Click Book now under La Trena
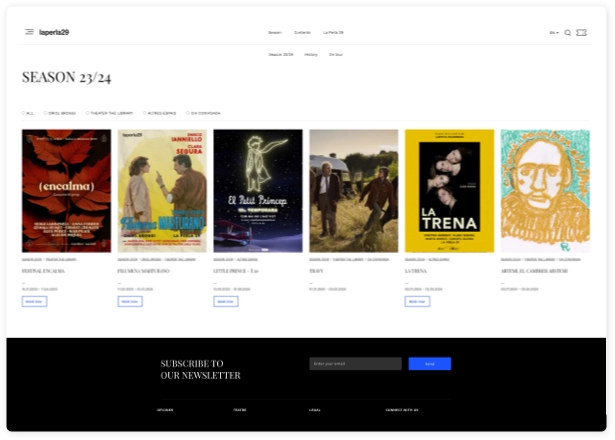Screen dimensions: 615x440 click(417, 301)
